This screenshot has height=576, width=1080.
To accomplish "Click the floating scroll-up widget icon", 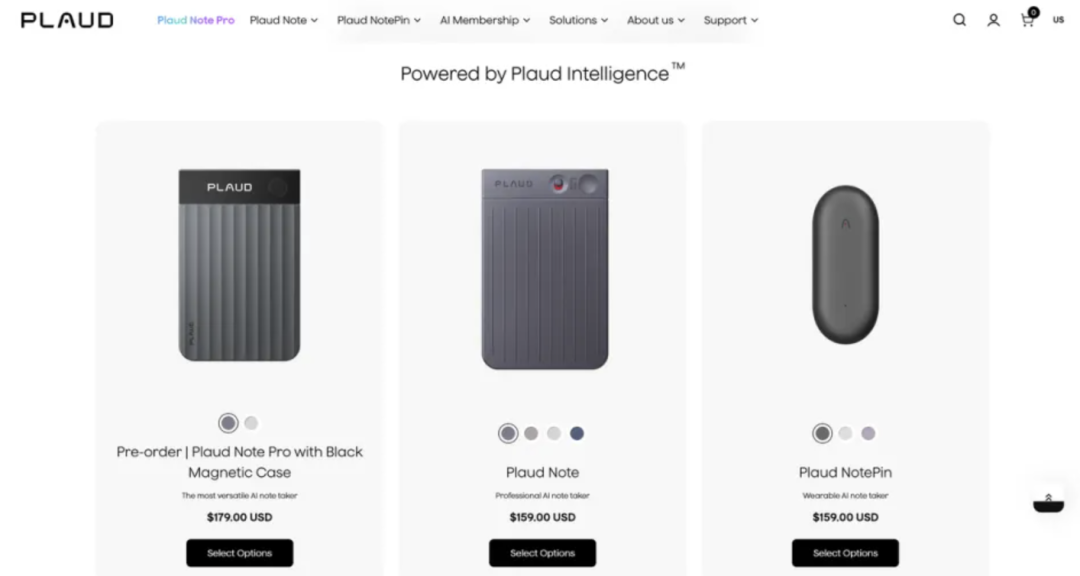I will pyautogui.click(x=1048, y=500).
